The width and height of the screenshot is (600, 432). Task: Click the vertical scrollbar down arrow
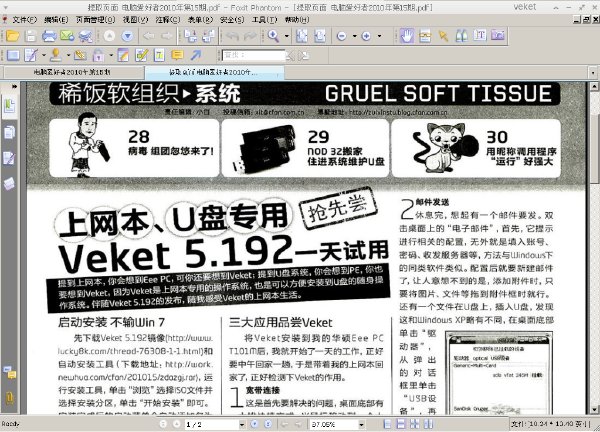pyautogui.click(x=595, y=409)
